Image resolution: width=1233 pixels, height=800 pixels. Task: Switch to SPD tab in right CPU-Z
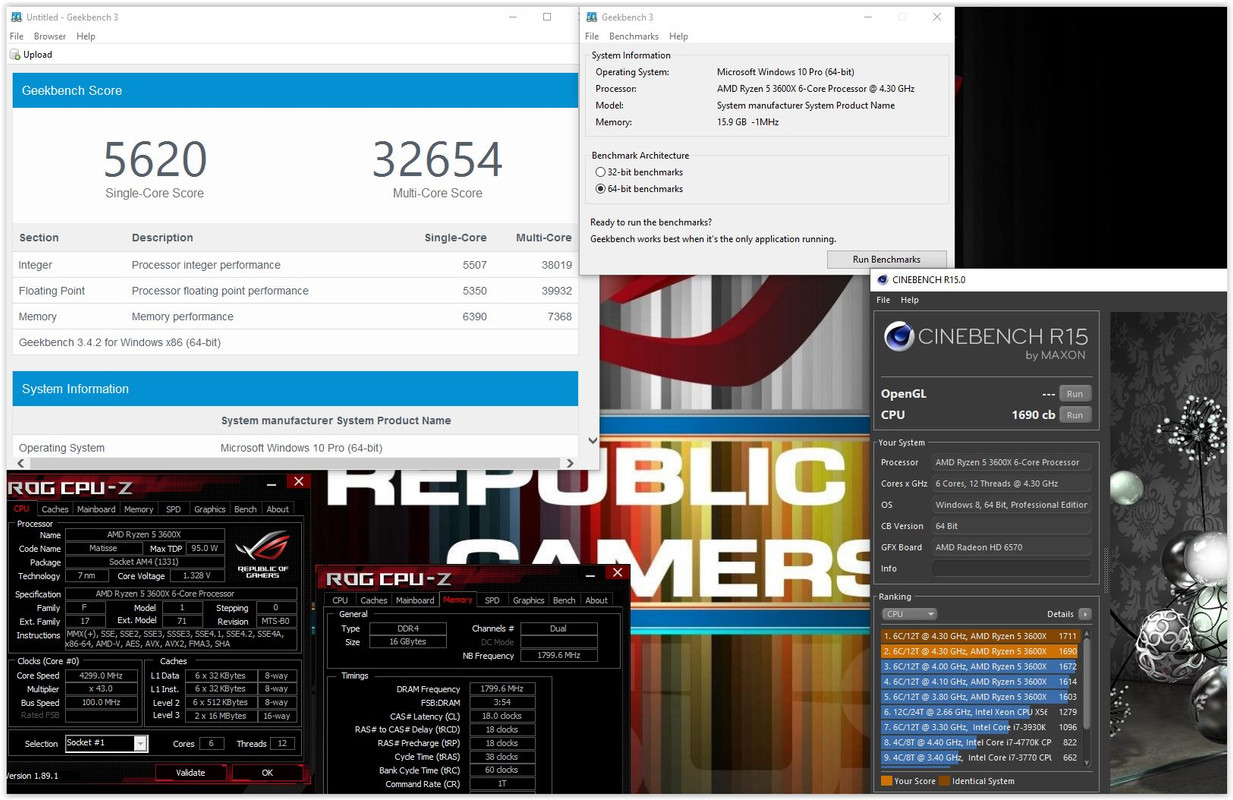tap(492, 600)
